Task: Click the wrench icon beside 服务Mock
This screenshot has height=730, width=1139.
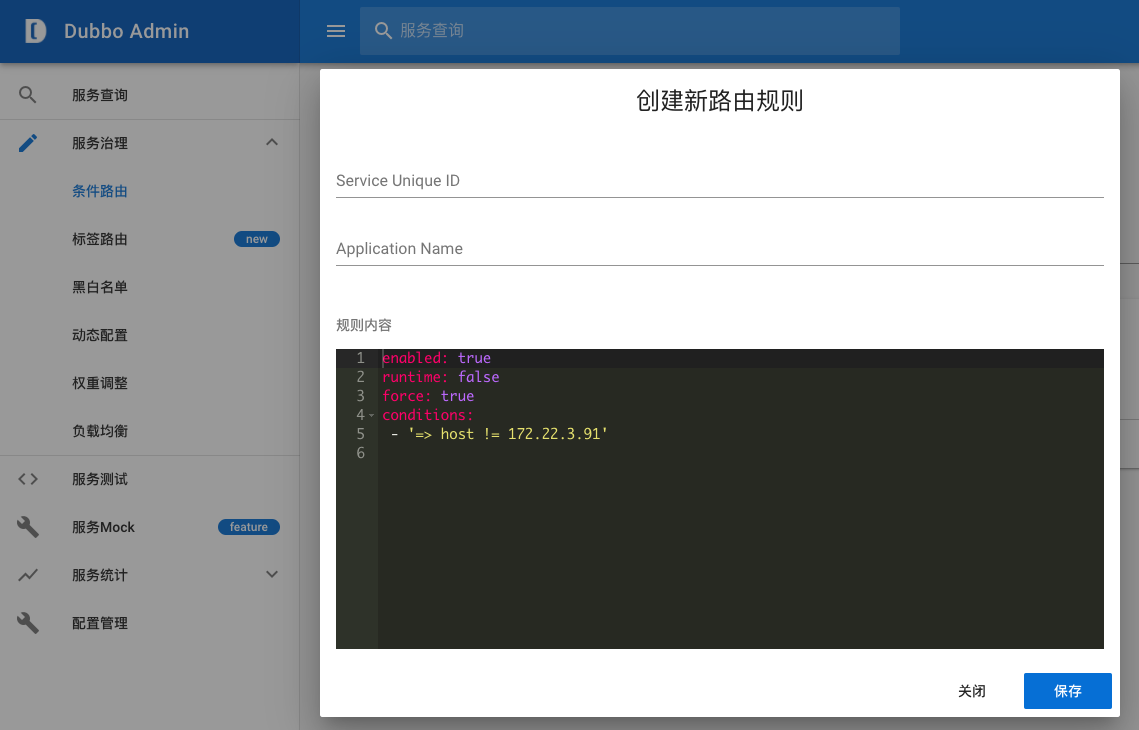Action: tap(28, 527)
